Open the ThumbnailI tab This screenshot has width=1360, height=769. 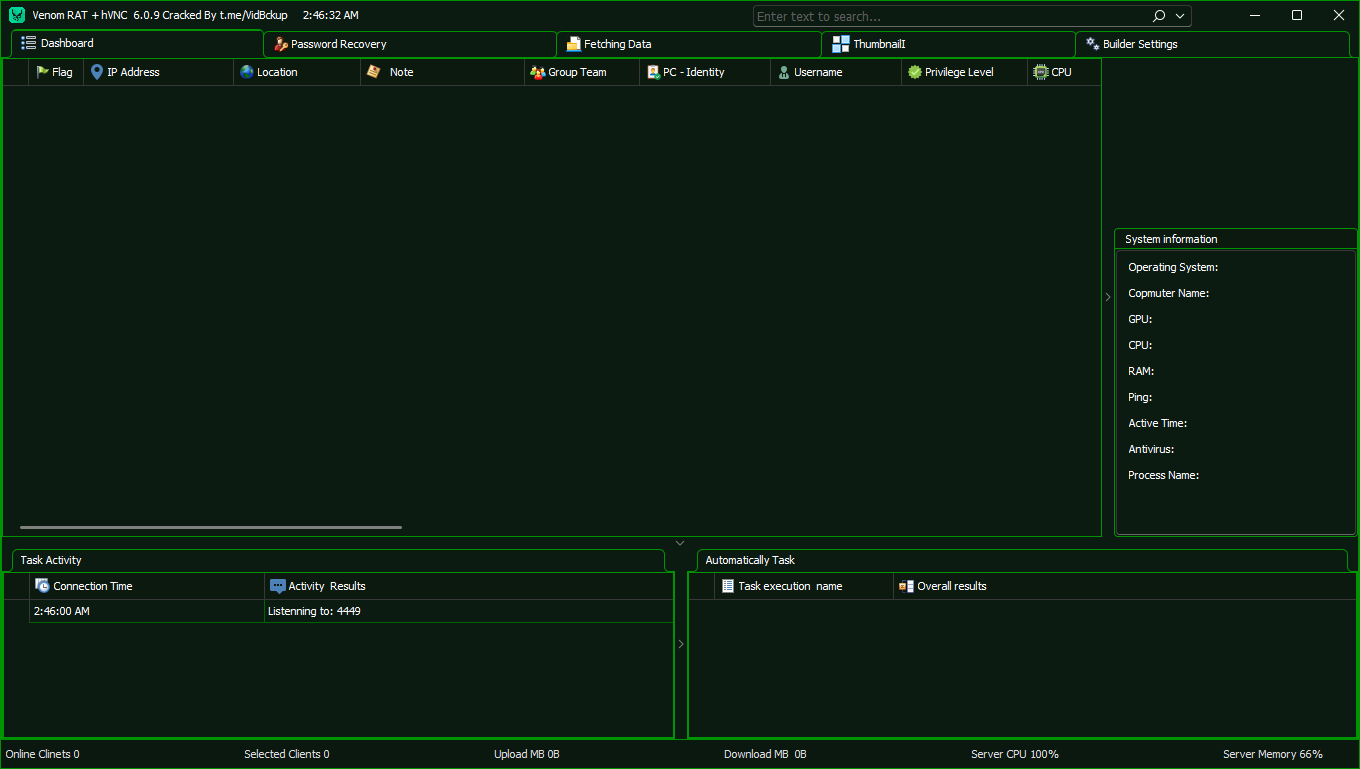[x=878, y=44]
